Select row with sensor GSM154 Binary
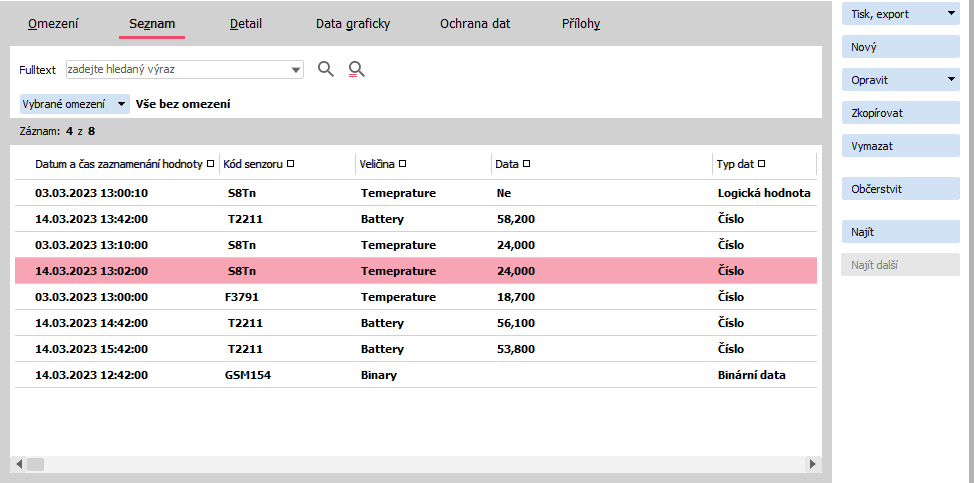The height and width of the screenshot is (483, 974). click(x=400, y=375)
